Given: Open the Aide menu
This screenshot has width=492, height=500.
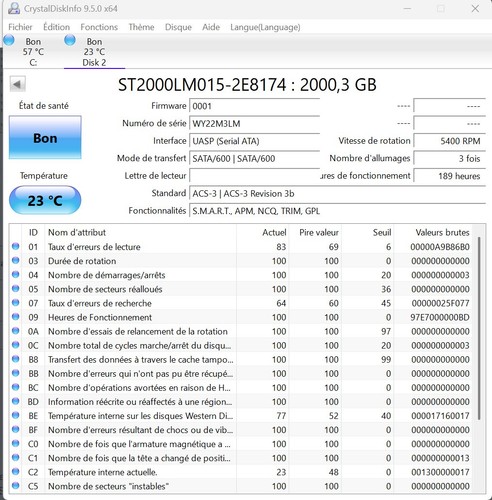Looking at the screenshot, I should [x=211, y=27].
